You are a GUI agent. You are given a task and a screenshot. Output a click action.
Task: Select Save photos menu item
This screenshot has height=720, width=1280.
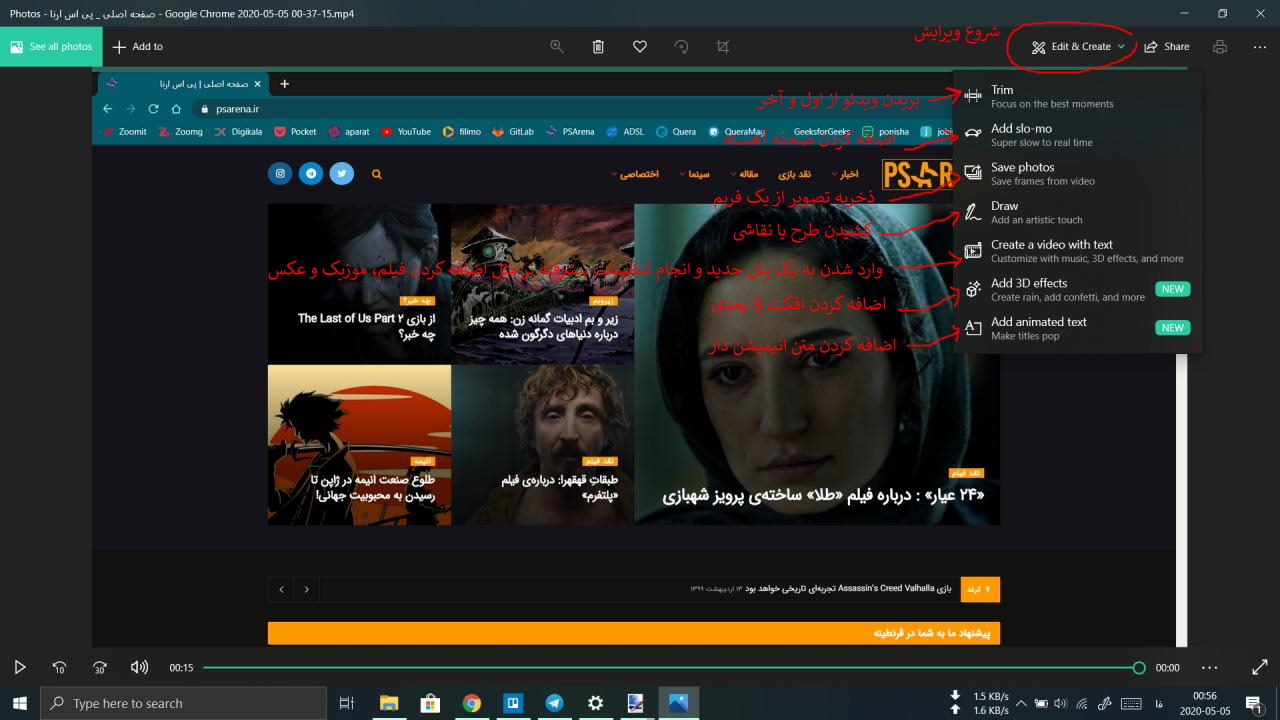point(1078,174)
